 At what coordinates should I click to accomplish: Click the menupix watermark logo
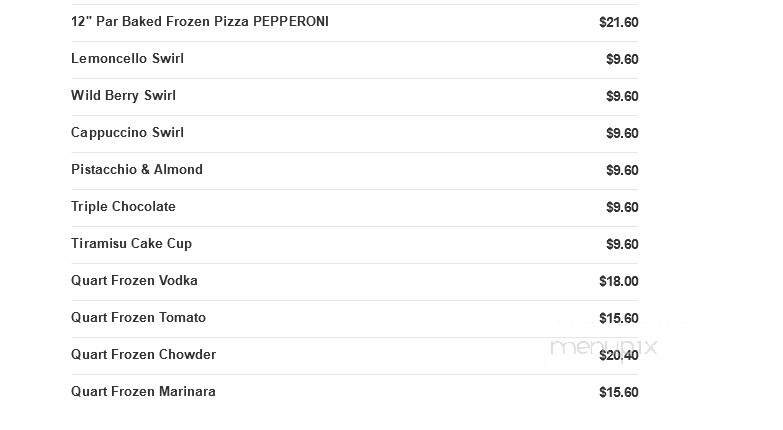point(603,347)
